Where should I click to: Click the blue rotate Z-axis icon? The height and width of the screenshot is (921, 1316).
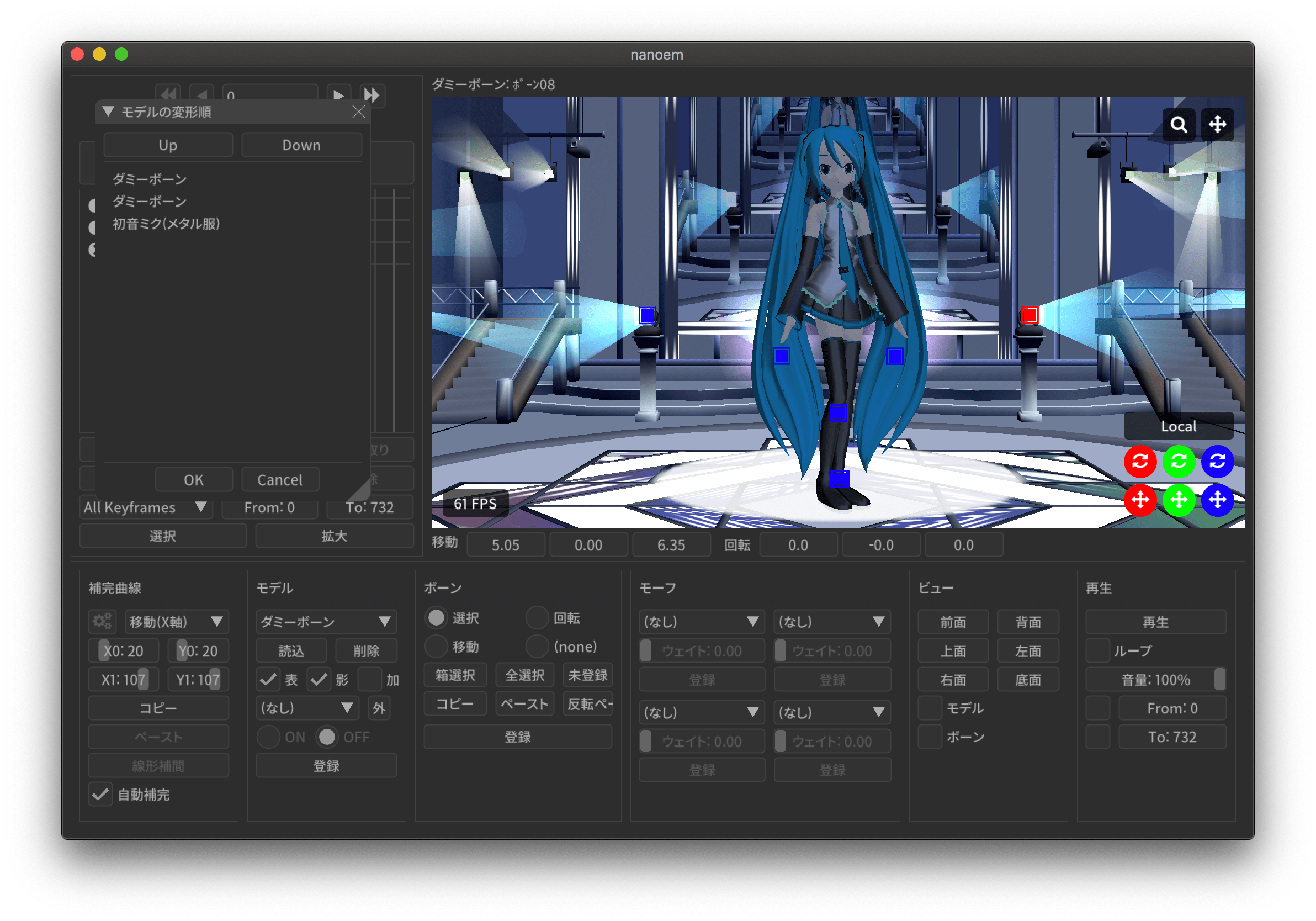tap(1217, 461)
